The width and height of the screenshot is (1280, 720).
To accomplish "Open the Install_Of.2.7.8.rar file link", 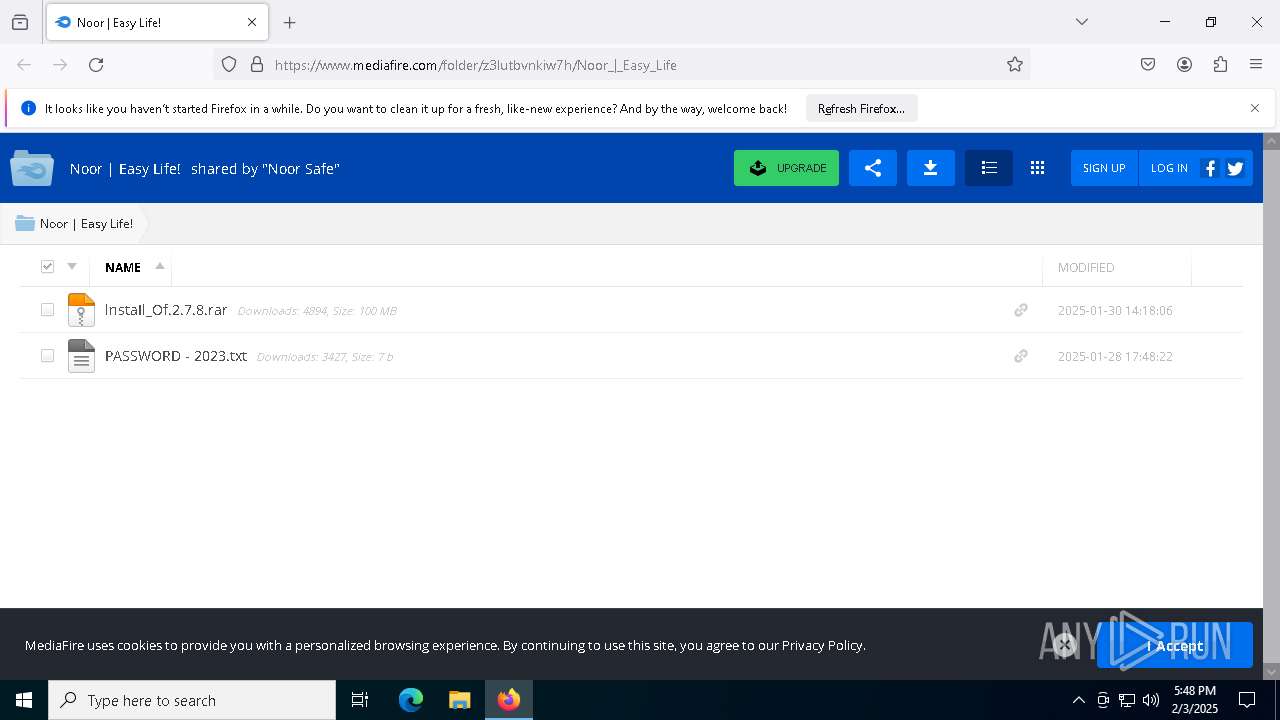I will (x=166, y=310).
